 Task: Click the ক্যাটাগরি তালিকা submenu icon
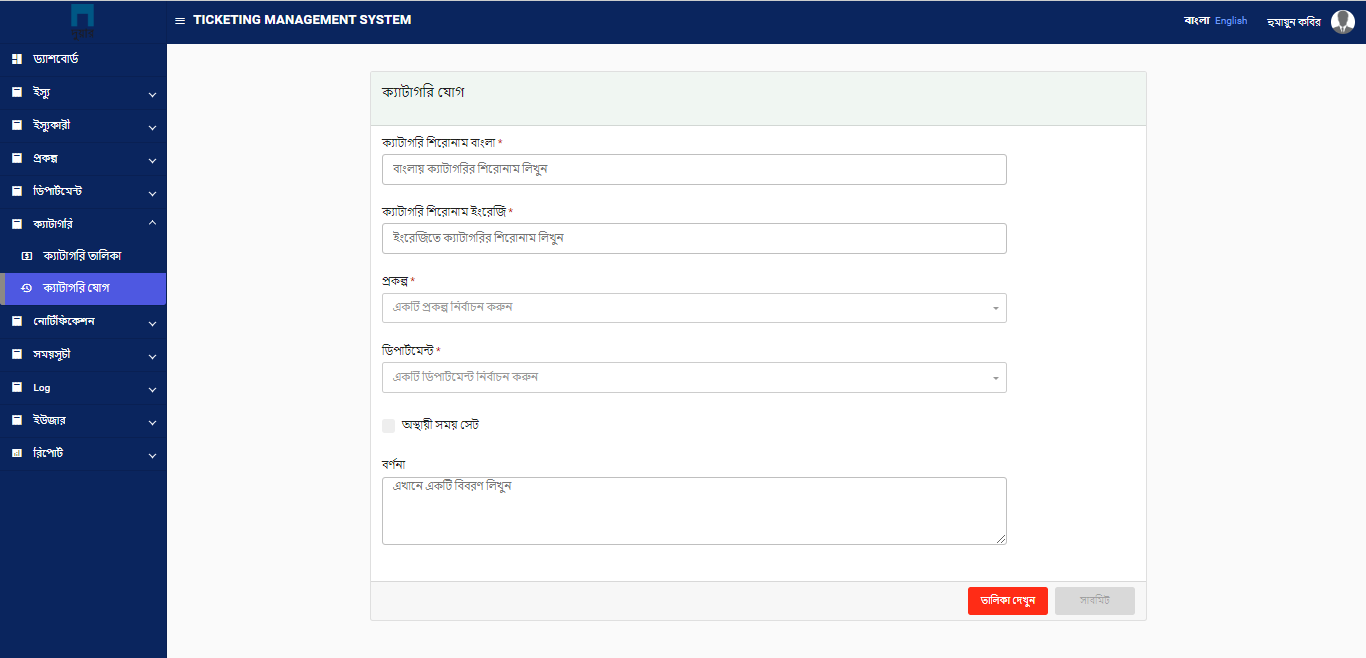(27, 256)
